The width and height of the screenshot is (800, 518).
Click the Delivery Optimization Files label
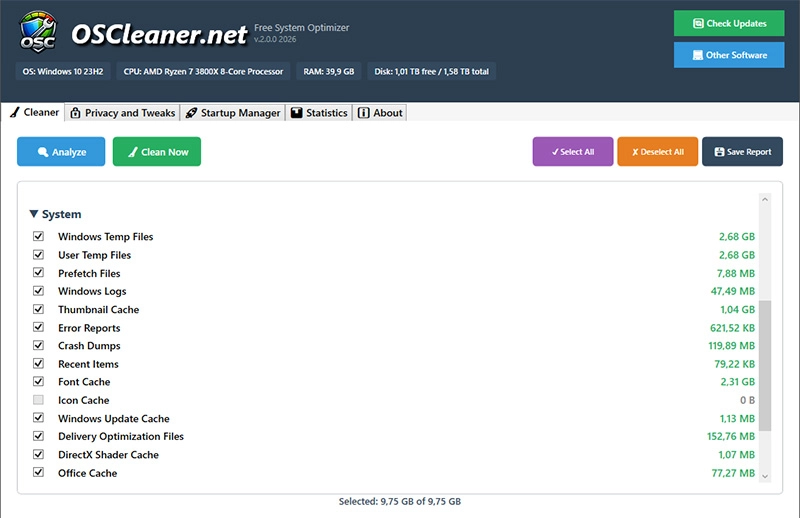(121, 436)
